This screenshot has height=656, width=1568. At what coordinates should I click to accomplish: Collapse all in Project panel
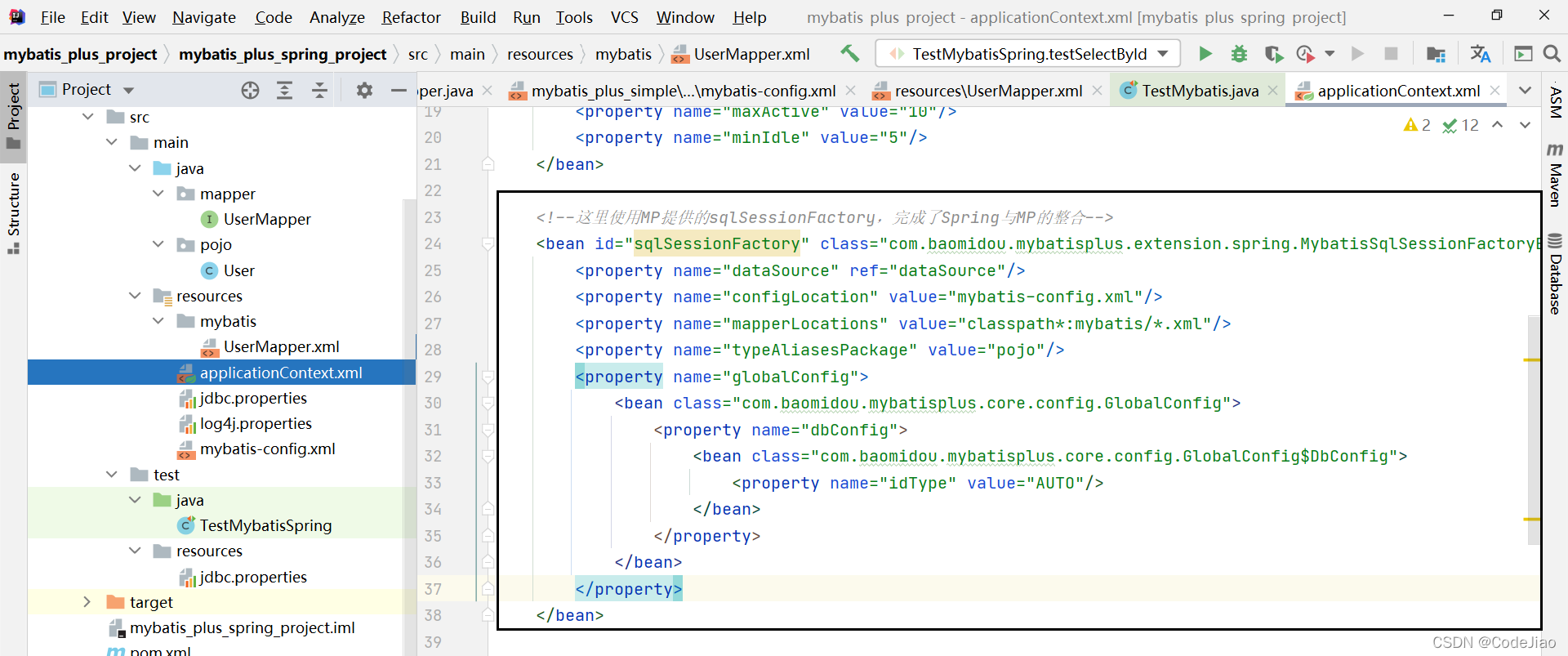(x=319, y=90)
